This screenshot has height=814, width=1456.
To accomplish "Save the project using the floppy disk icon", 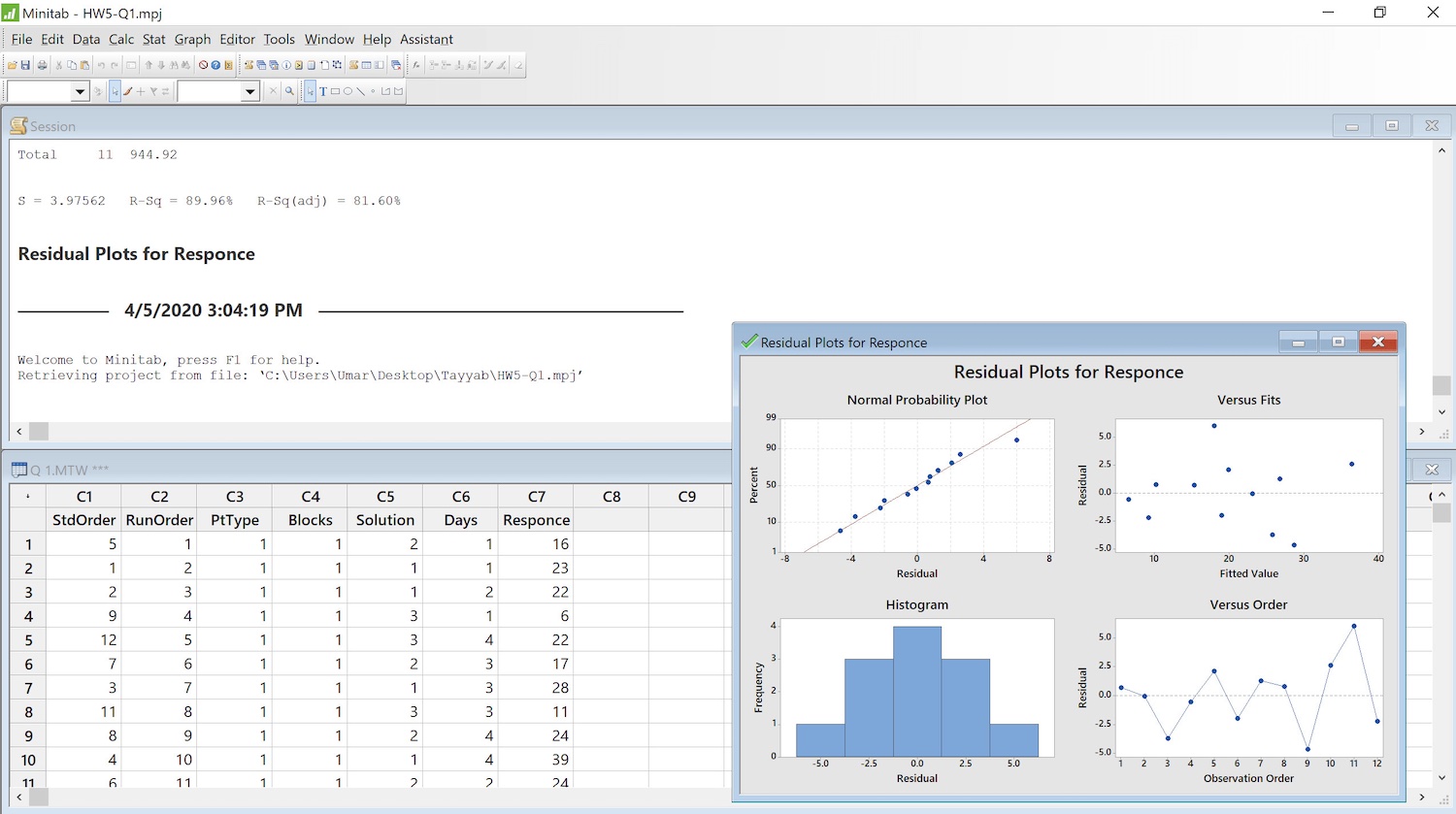I will pyautogui.click(x=25, y=65).
